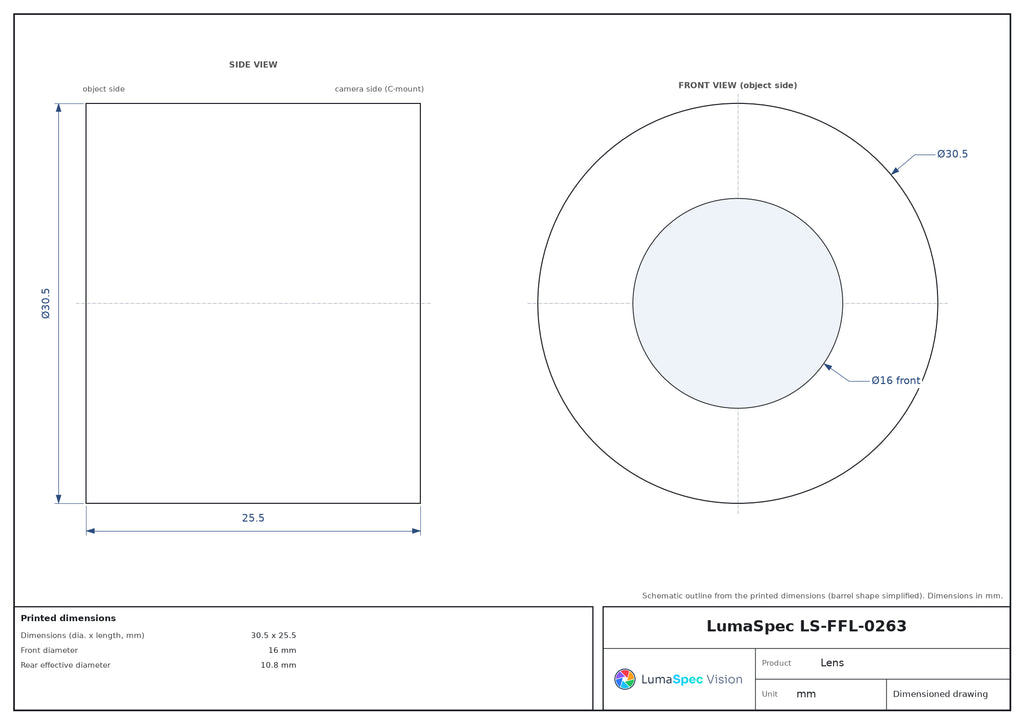Click the vertical Ø30.5 dimension in side view
1024x724 pixels.
pyautogui.click(x=46, y=304)
